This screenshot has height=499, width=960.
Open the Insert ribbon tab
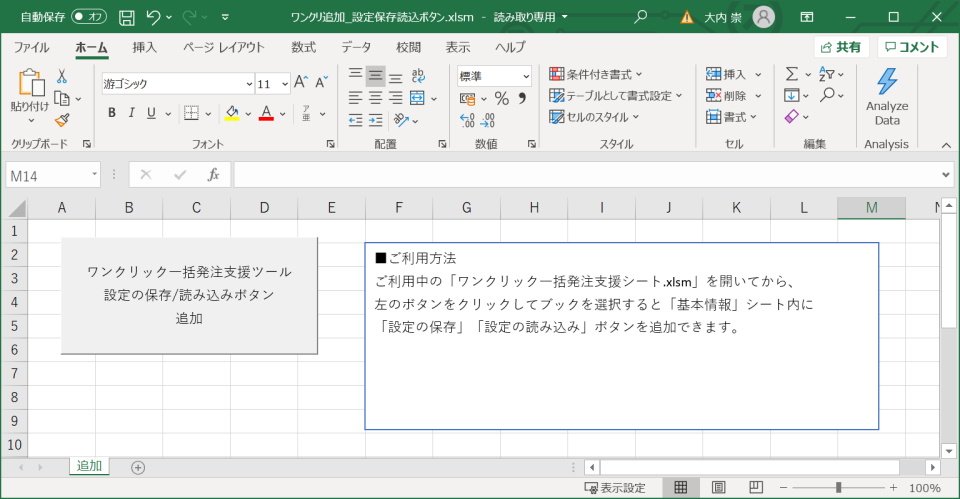144,47
